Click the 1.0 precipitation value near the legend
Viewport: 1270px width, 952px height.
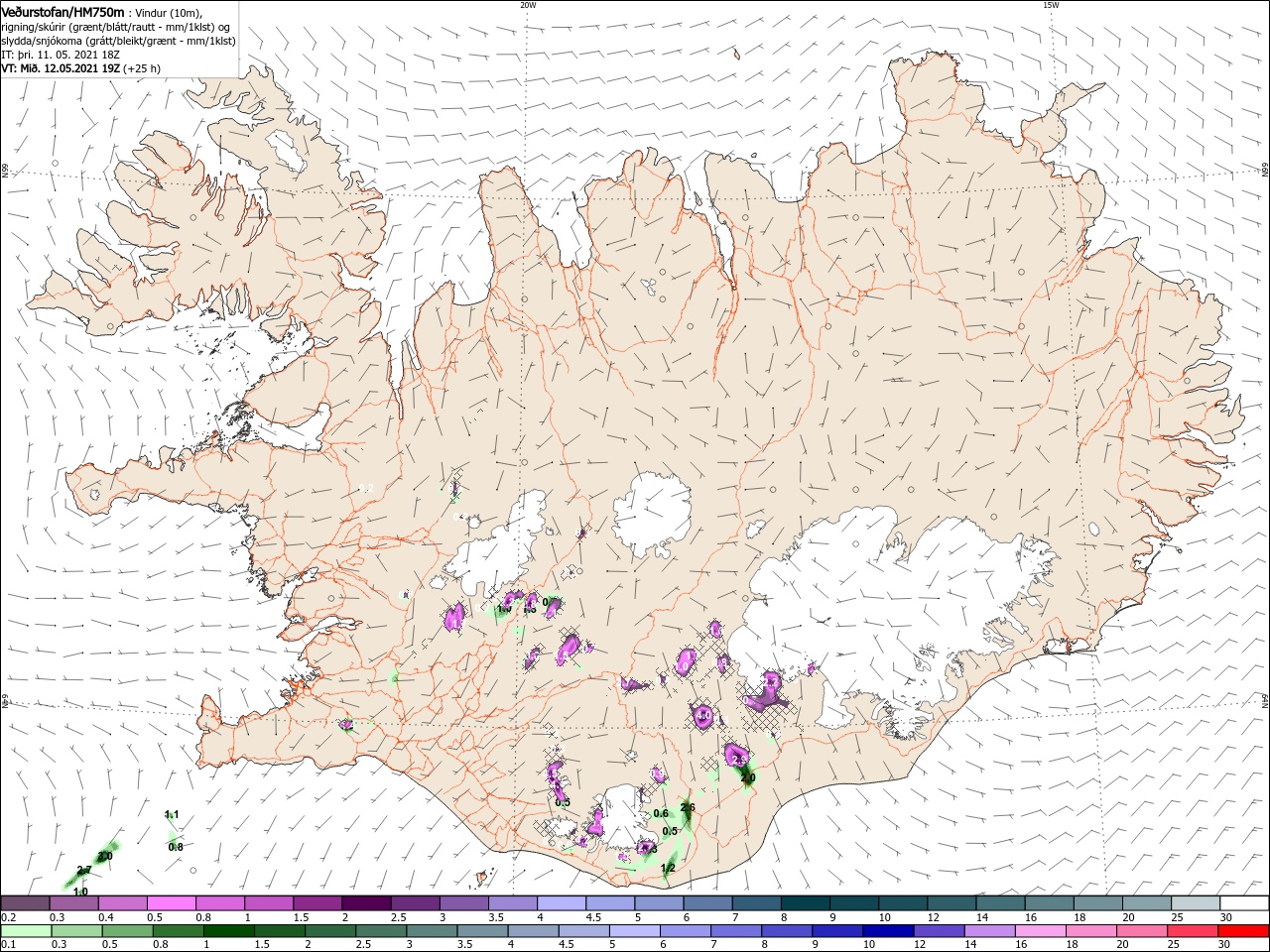80,892
